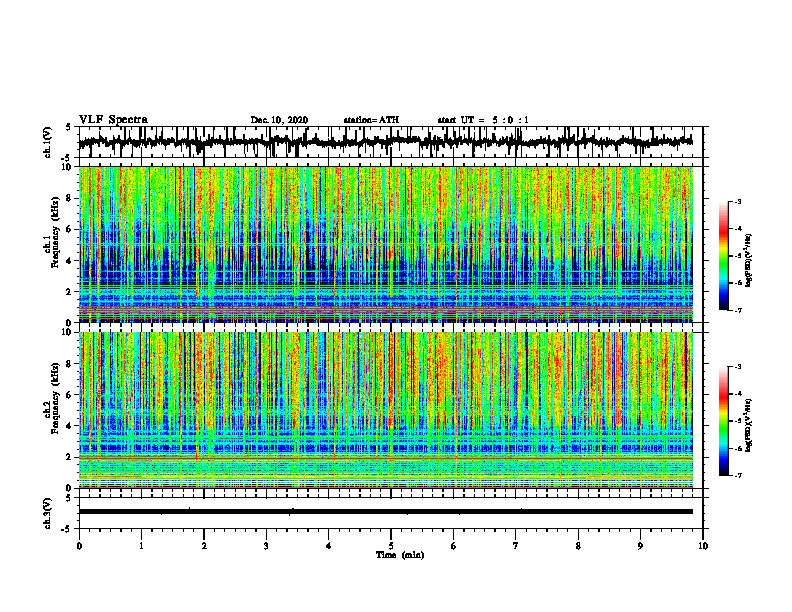Screen dimensions: 792x612
Task: Click the "Time (min)" axis label
Action: click(400, 555)
